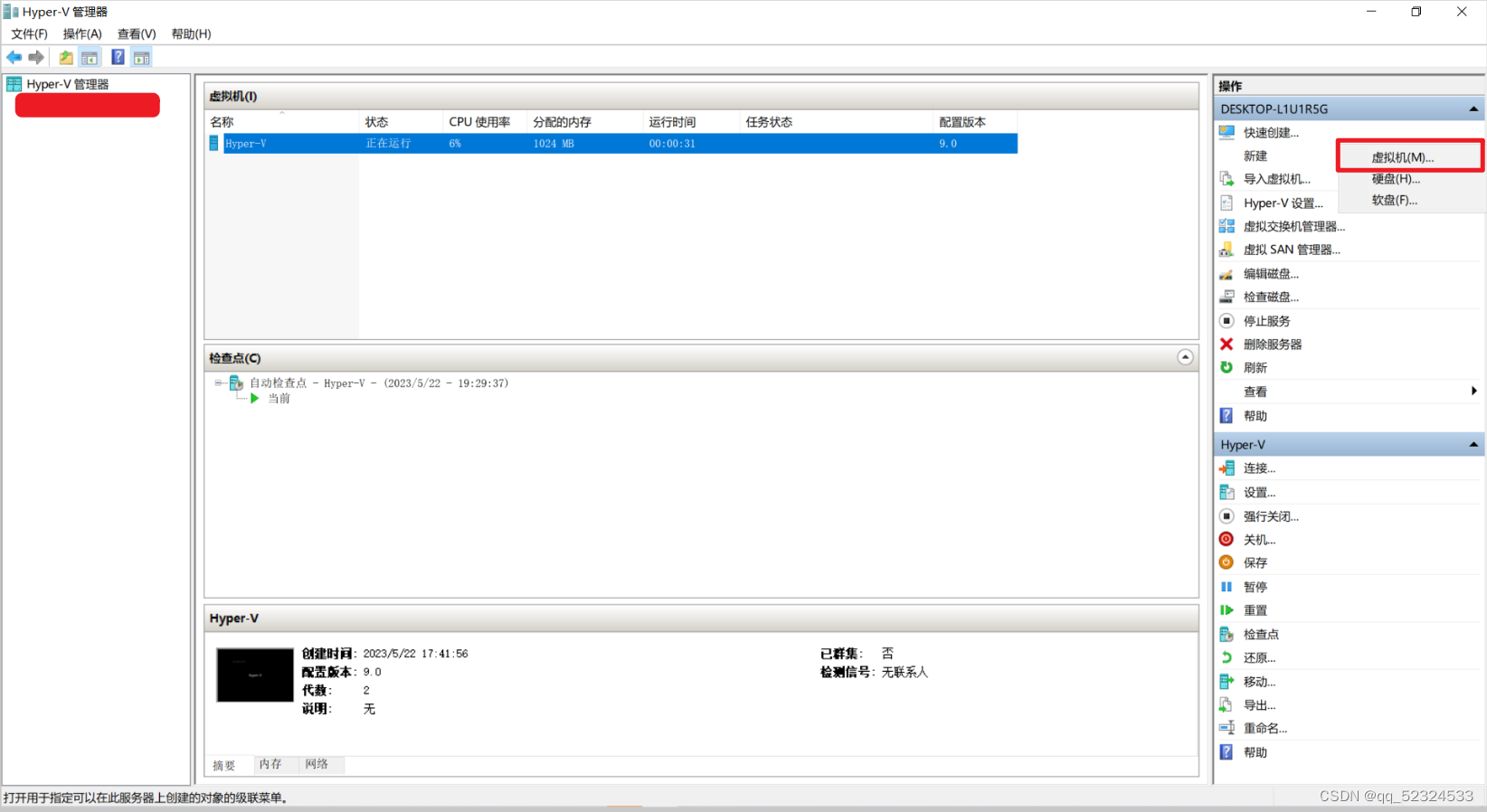Open the 帮助(H) menu
The width and height of the screenshot is (1487, 812).
(191, 33)
